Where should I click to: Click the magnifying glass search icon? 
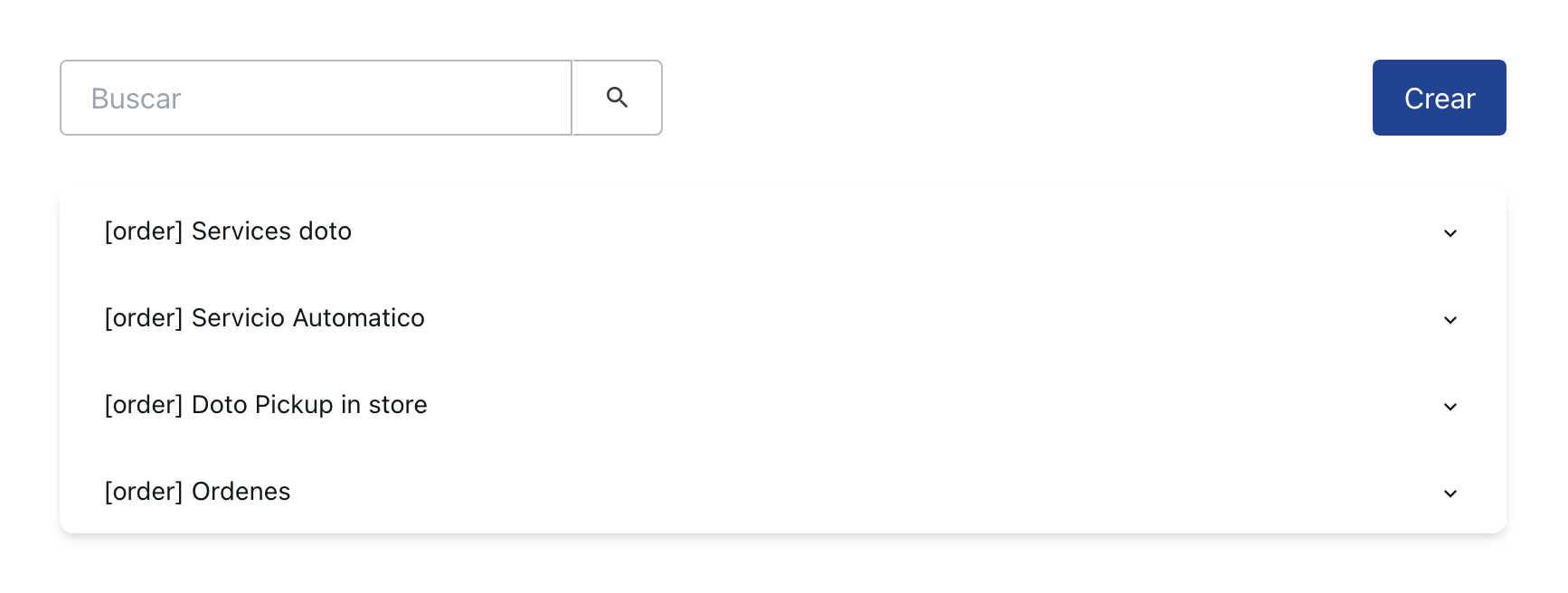[x=617, y=98]
